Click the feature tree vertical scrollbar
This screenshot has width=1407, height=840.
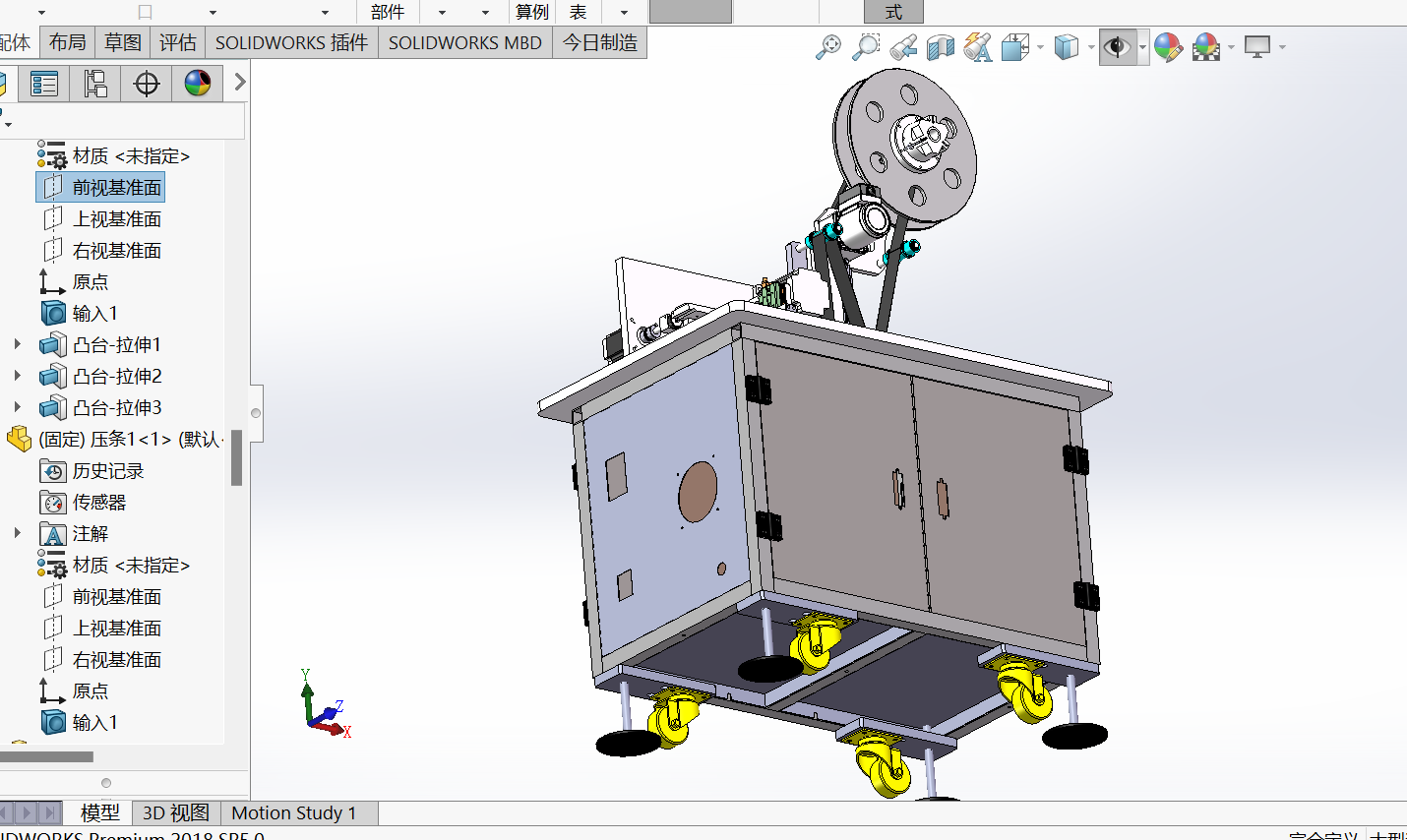(236, 458)
